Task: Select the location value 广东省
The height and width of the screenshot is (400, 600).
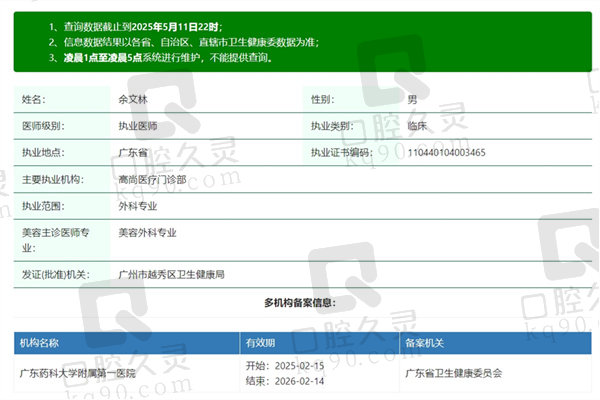Action: coord(133,152)
